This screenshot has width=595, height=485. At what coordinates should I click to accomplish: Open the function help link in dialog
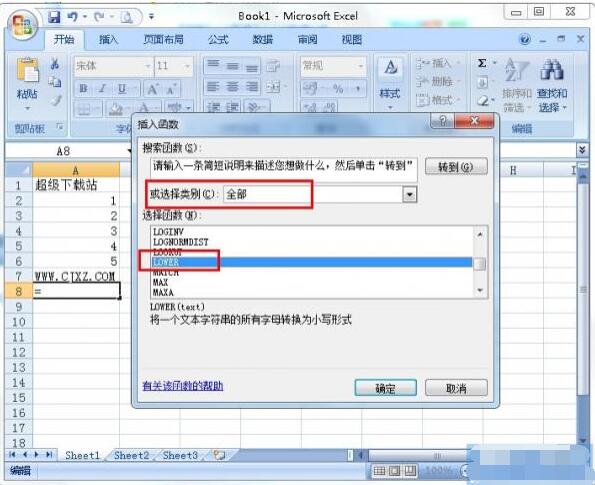click(183, 386)
